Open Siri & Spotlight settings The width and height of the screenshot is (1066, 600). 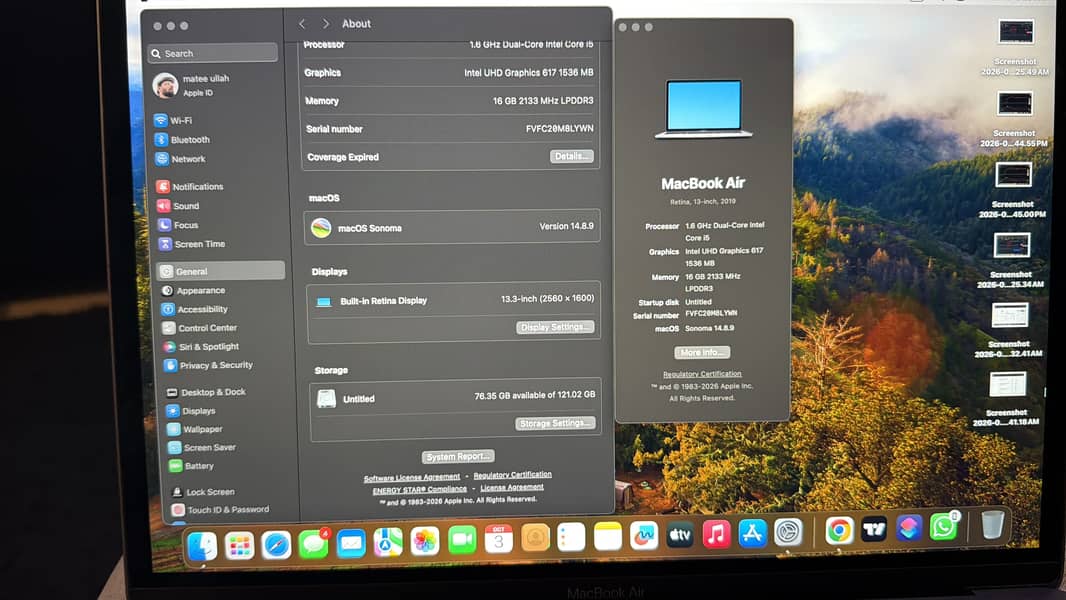pos(201,347)
